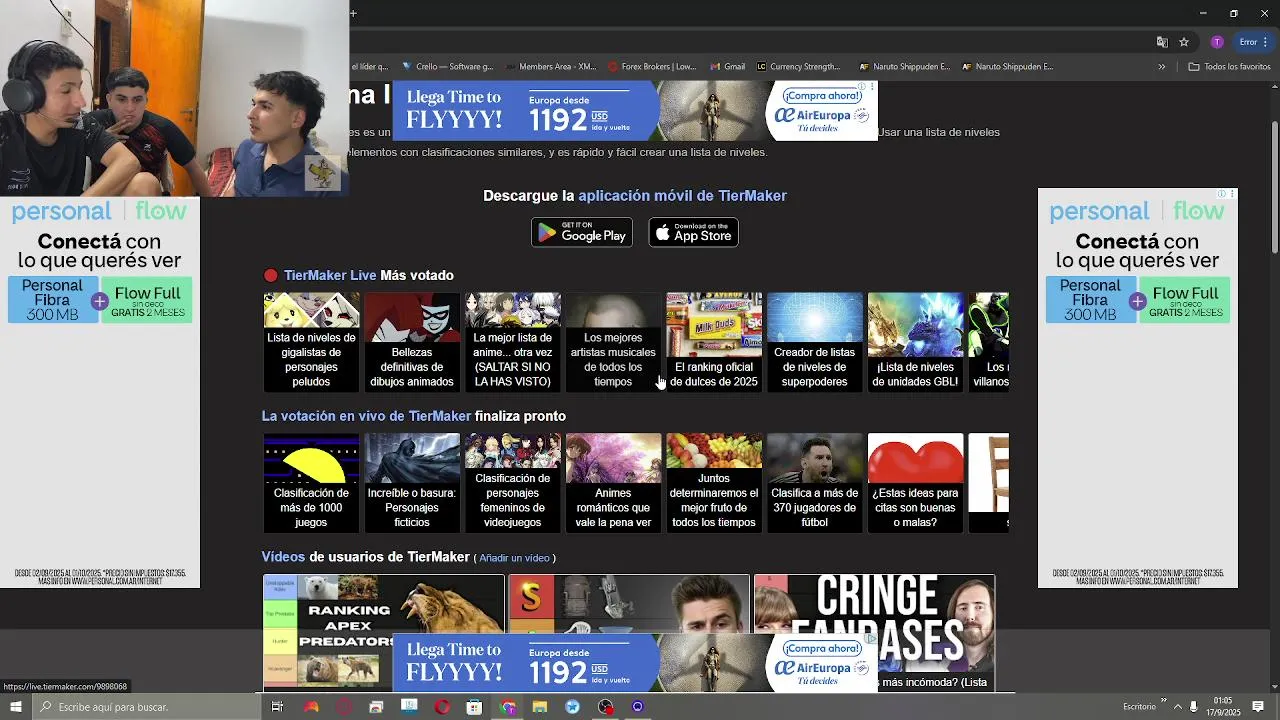Show hidden system tray icons
Screen dimensions: 1280x720
1177,707
